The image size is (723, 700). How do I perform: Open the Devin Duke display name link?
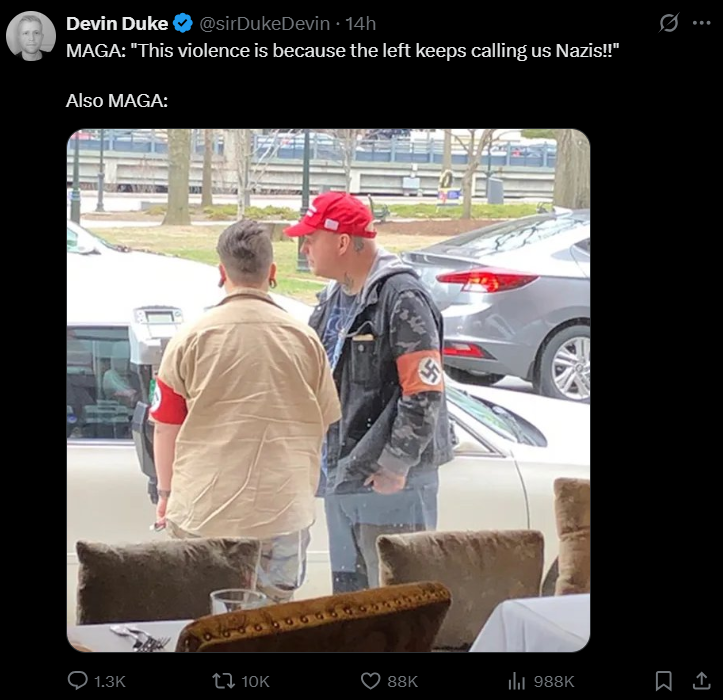point(117,24)
